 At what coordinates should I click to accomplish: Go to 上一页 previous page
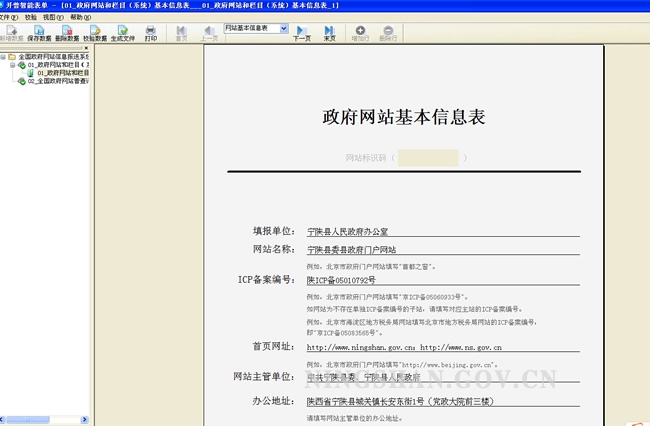point(209,33)
